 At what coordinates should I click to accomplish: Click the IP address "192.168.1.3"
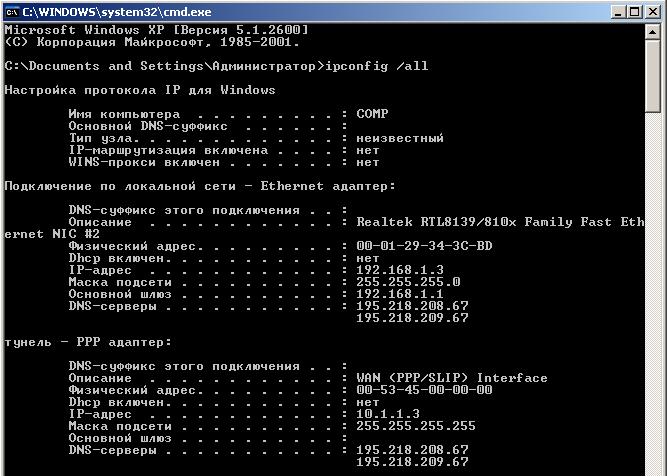click(x=400, y=270)
